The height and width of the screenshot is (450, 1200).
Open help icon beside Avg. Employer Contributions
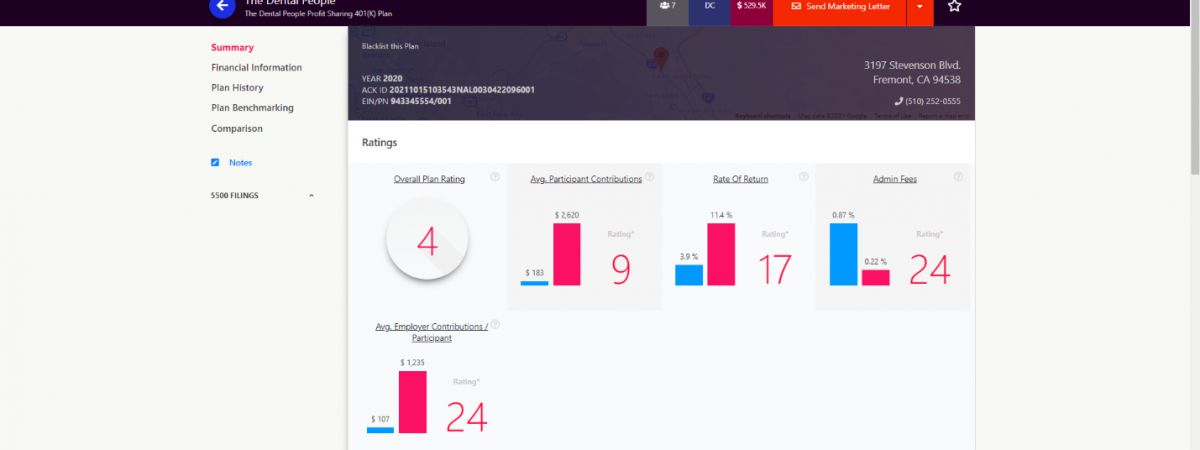pyautogui.click(x=495, y=324)
